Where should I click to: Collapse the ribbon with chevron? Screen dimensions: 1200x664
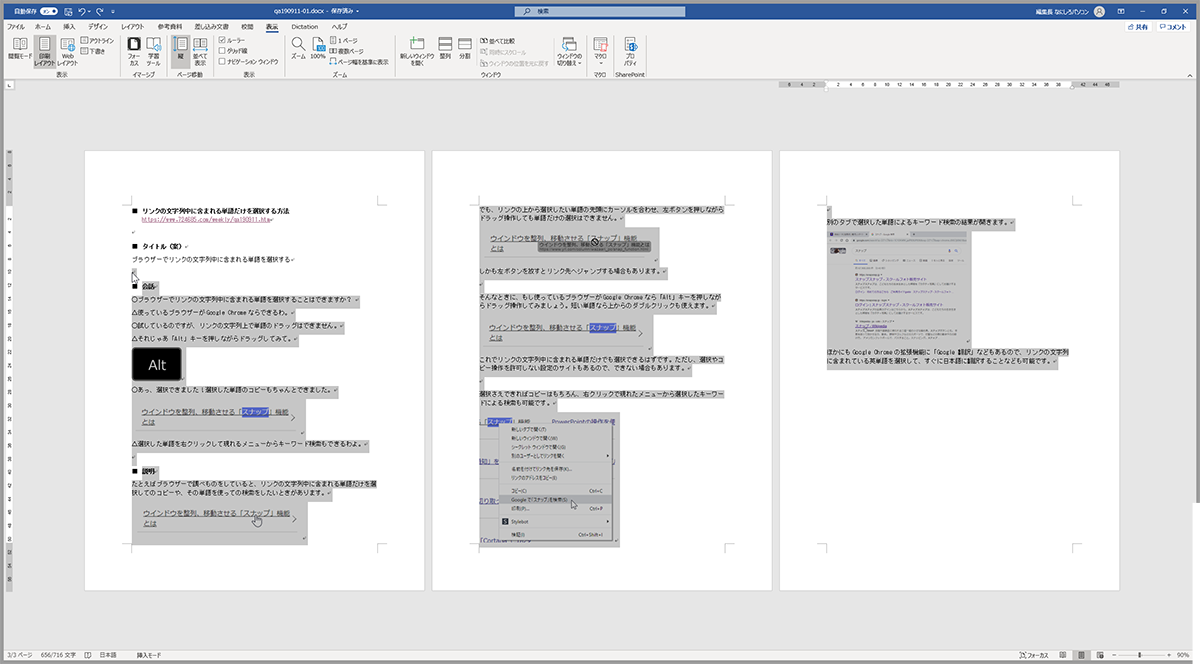pyautogui.click(x=1190, y=75)
